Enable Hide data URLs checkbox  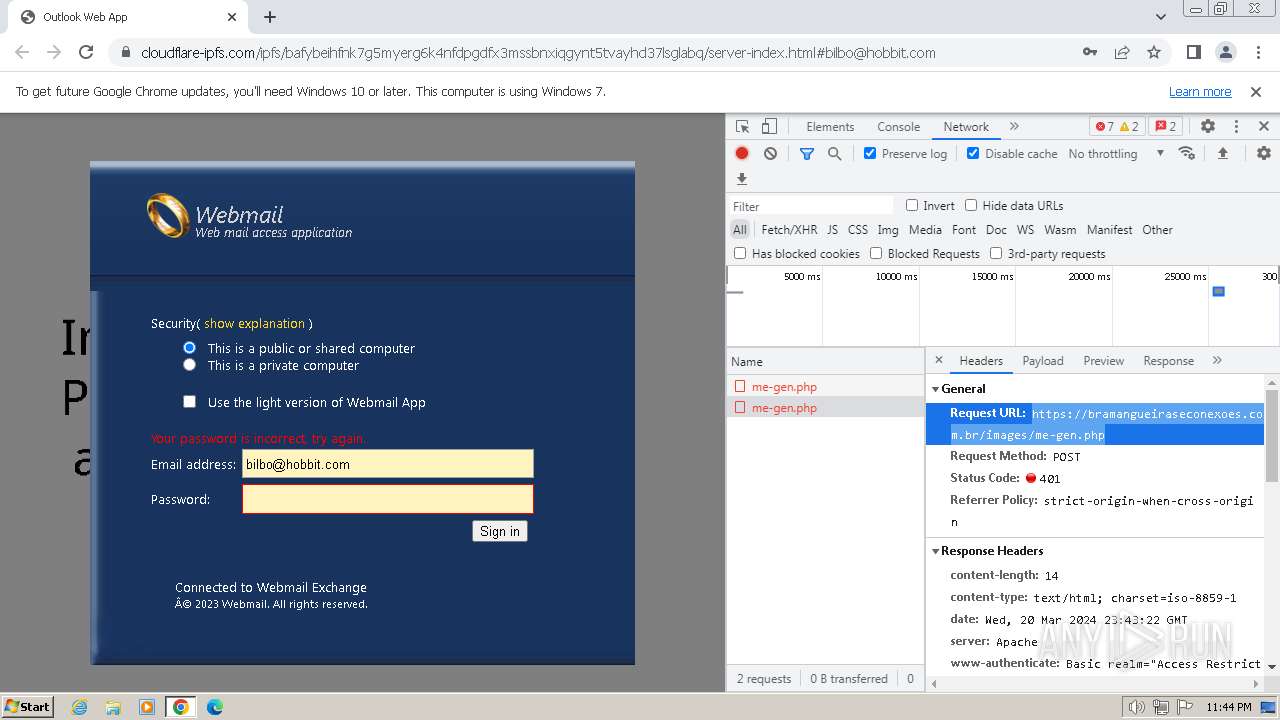(x=971, y=205)
